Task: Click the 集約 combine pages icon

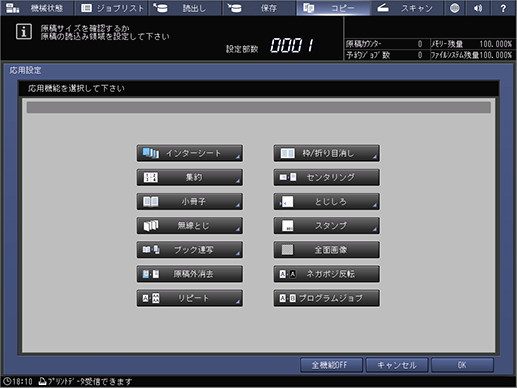Action: click(x=151, y=177)
